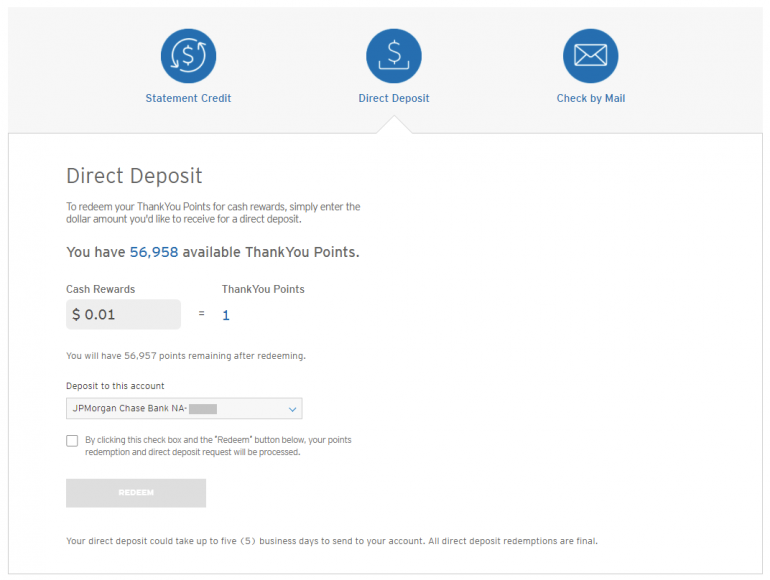Click the Cash Rewards amount input field
This screenshot has height=580, width=770.
(x=123, y=315)
